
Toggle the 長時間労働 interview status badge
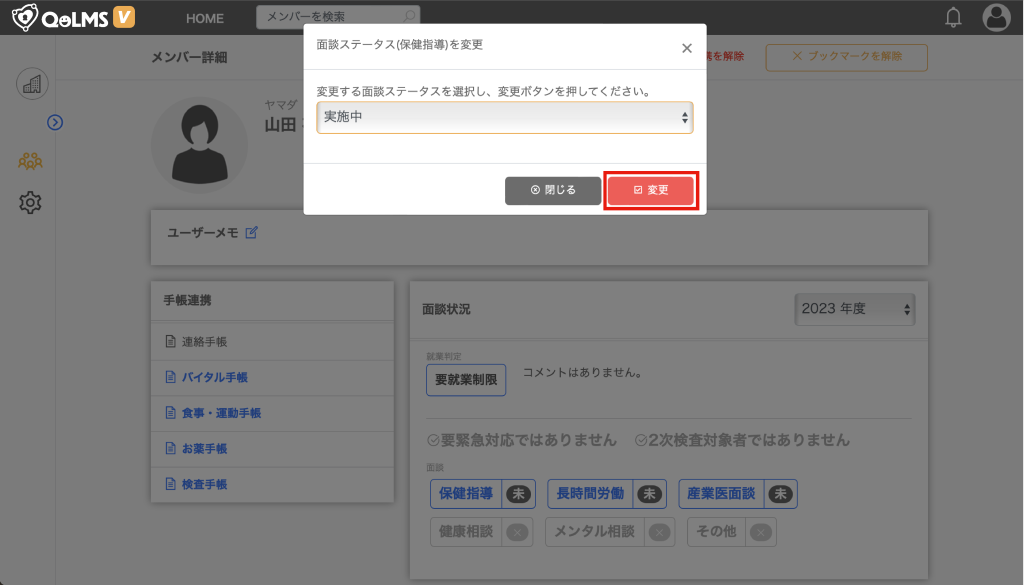click(606, 493)
